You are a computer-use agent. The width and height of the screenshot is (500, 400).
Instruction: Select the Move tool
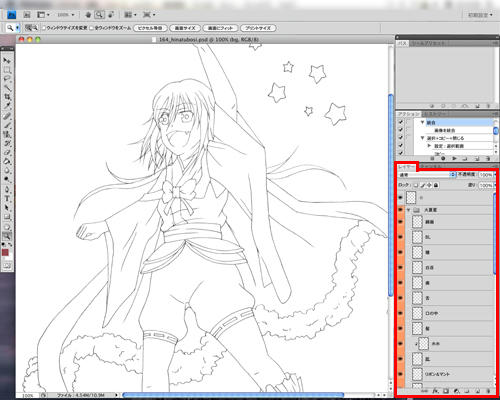(7, 60)
